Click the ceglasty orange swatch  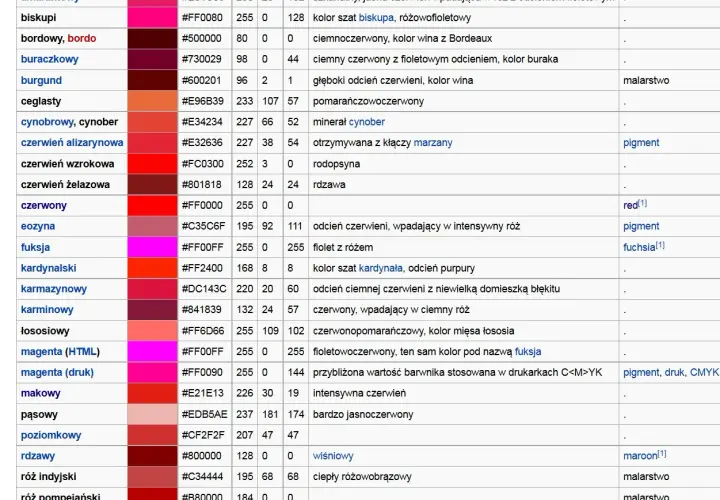pos(152,101)
